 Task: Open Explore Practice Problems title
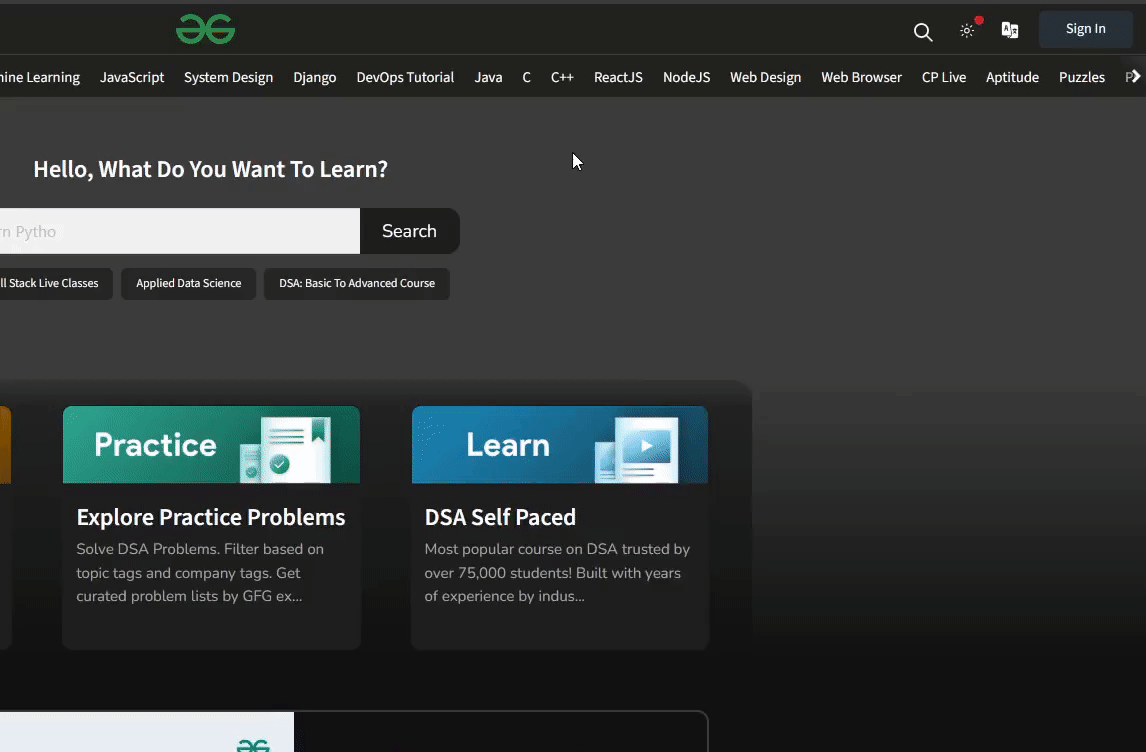pyautogui.click(x=210, y=517)
